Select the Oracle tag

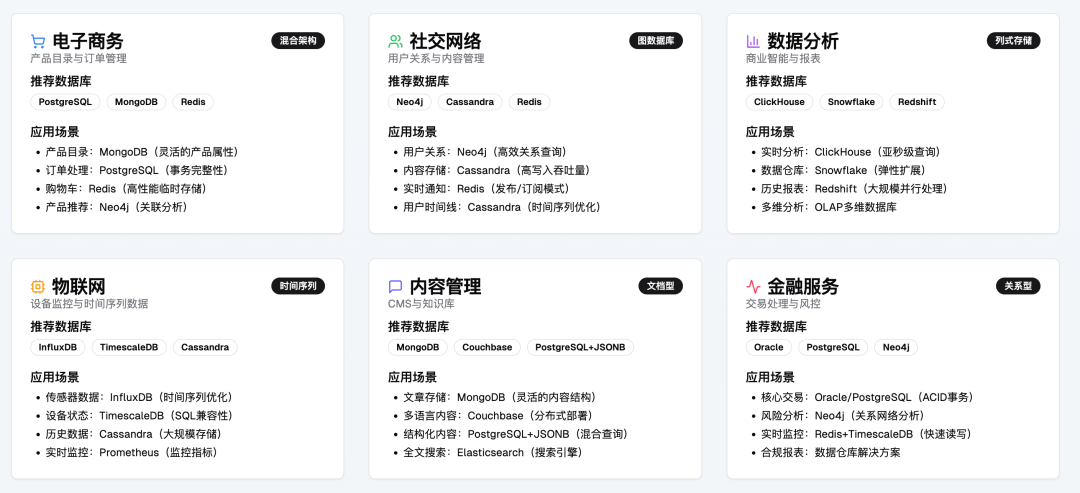pyautogui.click(x=769, y=347)
